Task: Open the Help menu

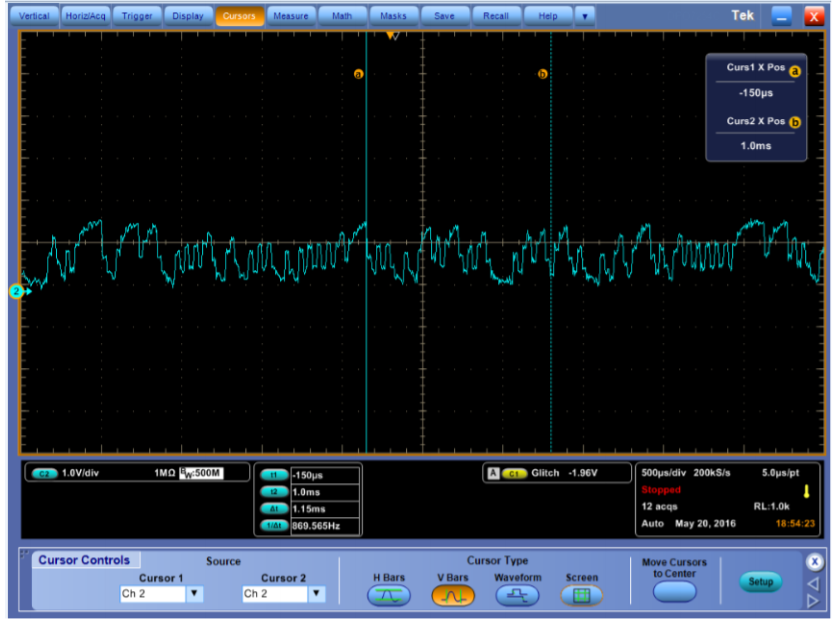Action: (x=548, y=16)
